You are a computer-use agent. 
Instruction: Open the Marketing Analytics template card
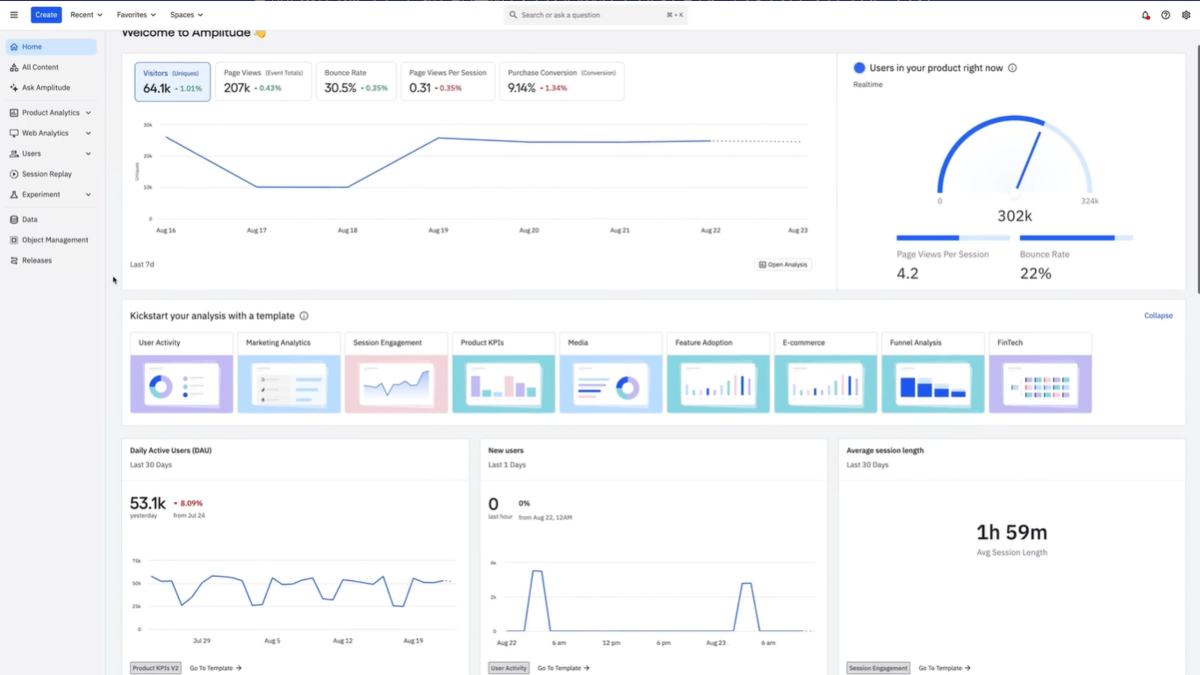point(289,373)
